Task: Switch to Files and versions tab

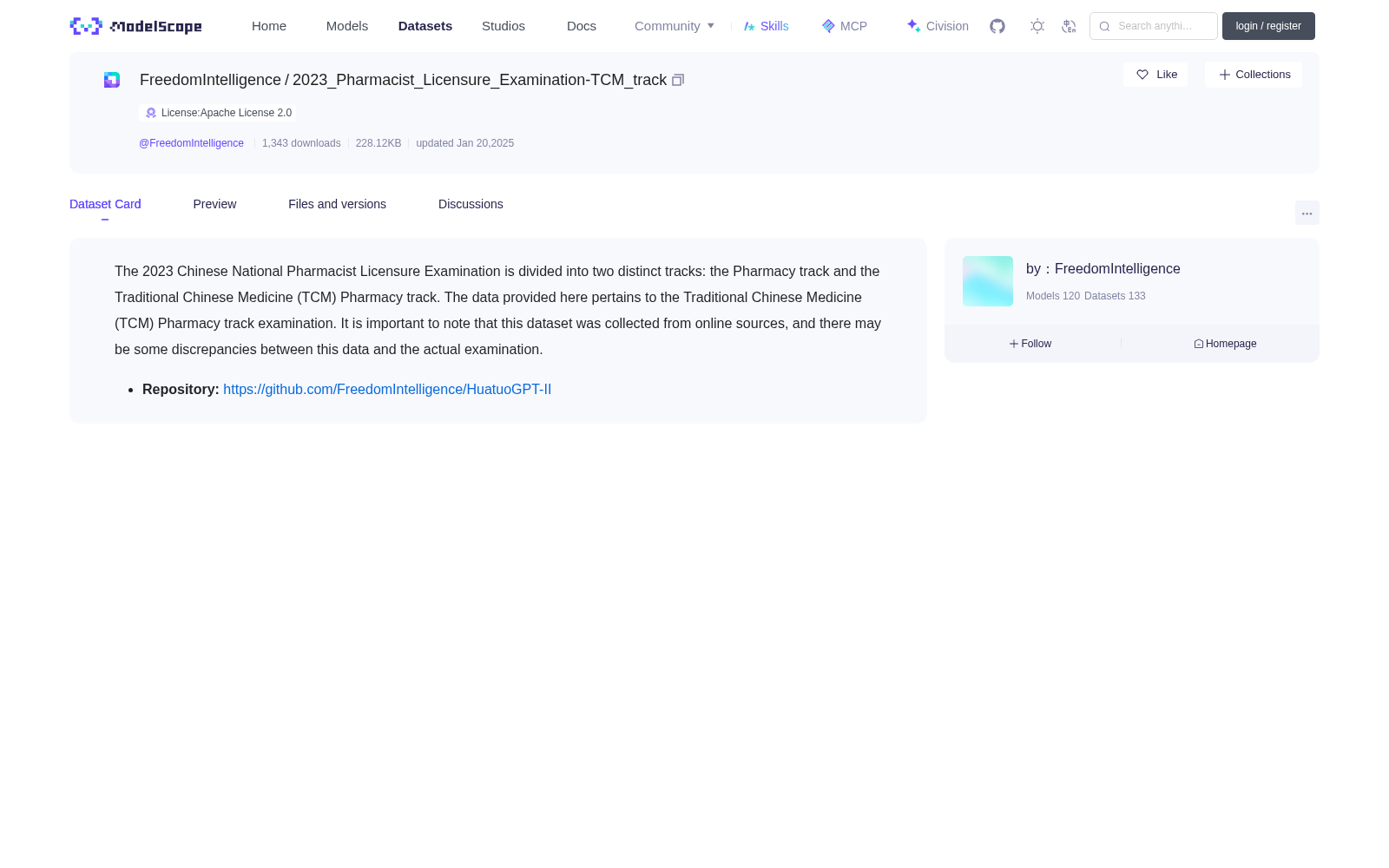Action: pos(337,204)
